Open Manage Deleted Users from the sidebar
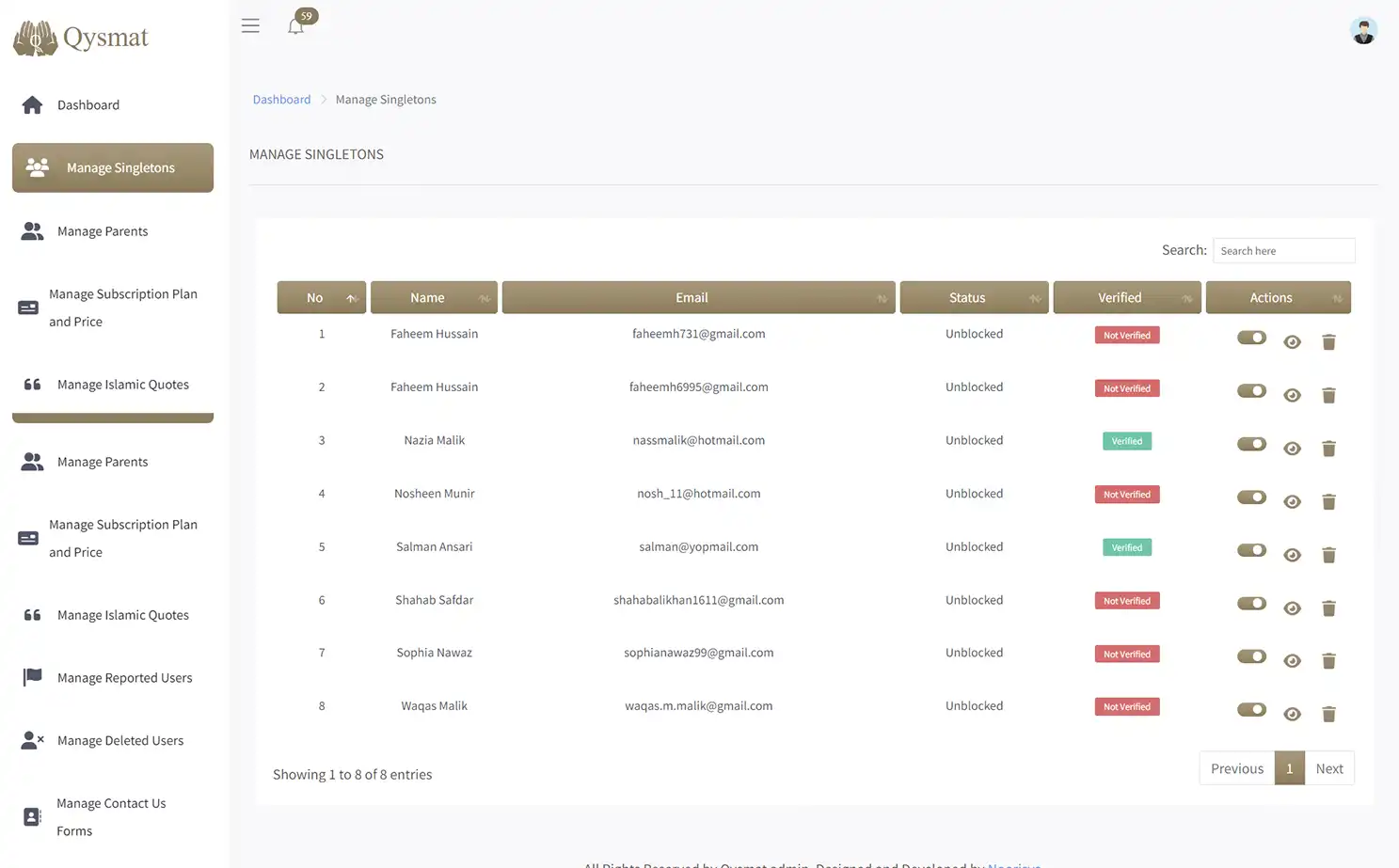1399x868 pixels. tap(120, 740)
